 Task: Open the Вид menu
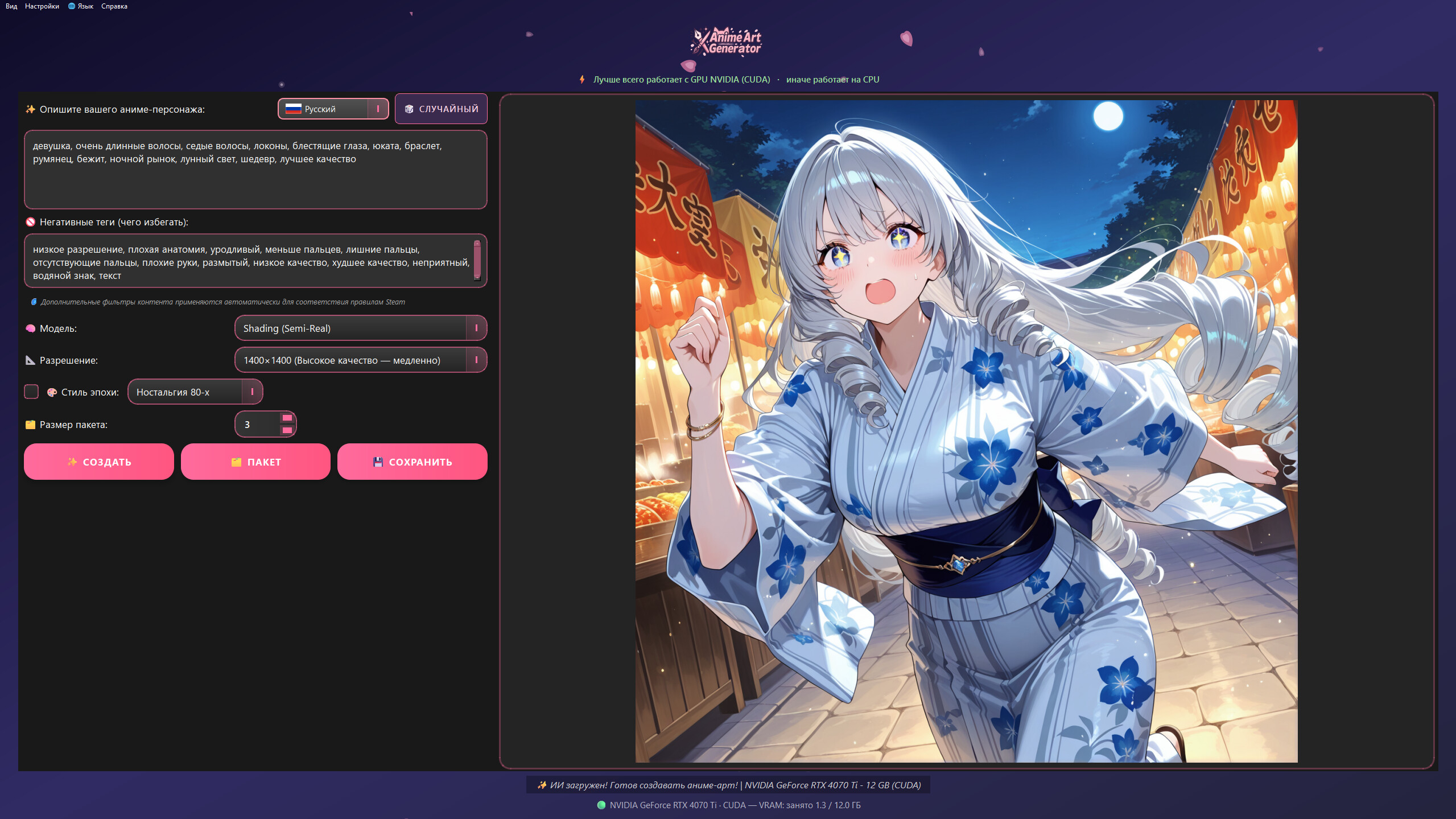pyautogui.click(x=11, y=6)
